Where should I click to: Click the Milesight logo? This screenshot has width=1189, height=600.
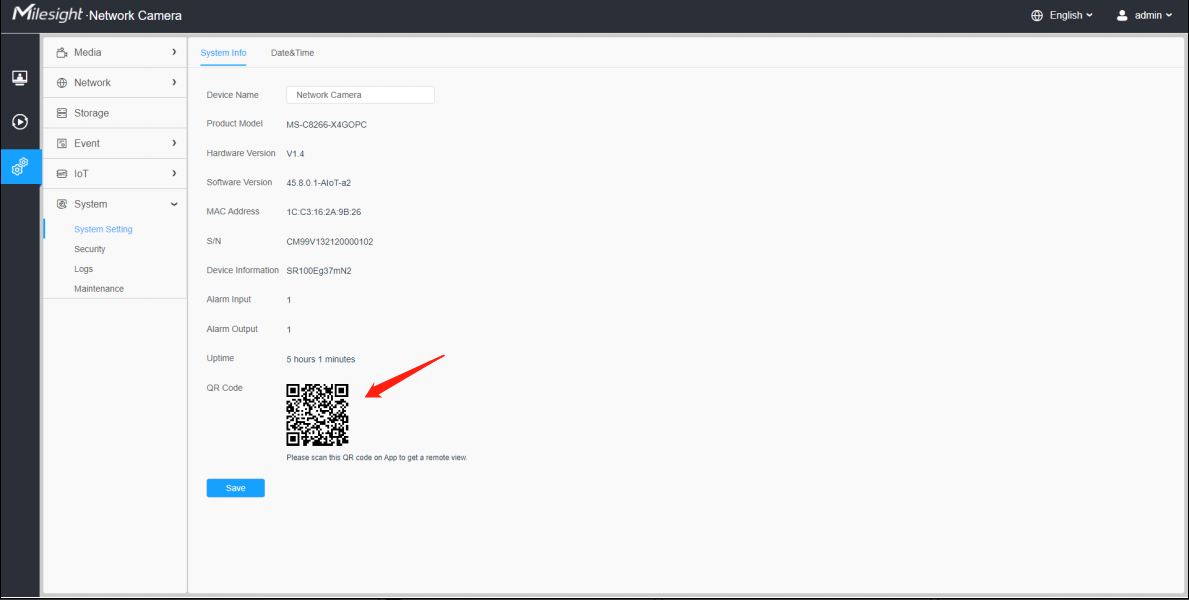click(47, 14)
